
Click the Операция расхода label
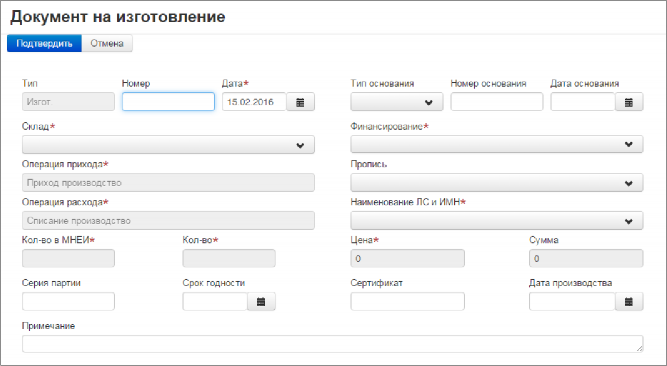click(x=65, y=202)
